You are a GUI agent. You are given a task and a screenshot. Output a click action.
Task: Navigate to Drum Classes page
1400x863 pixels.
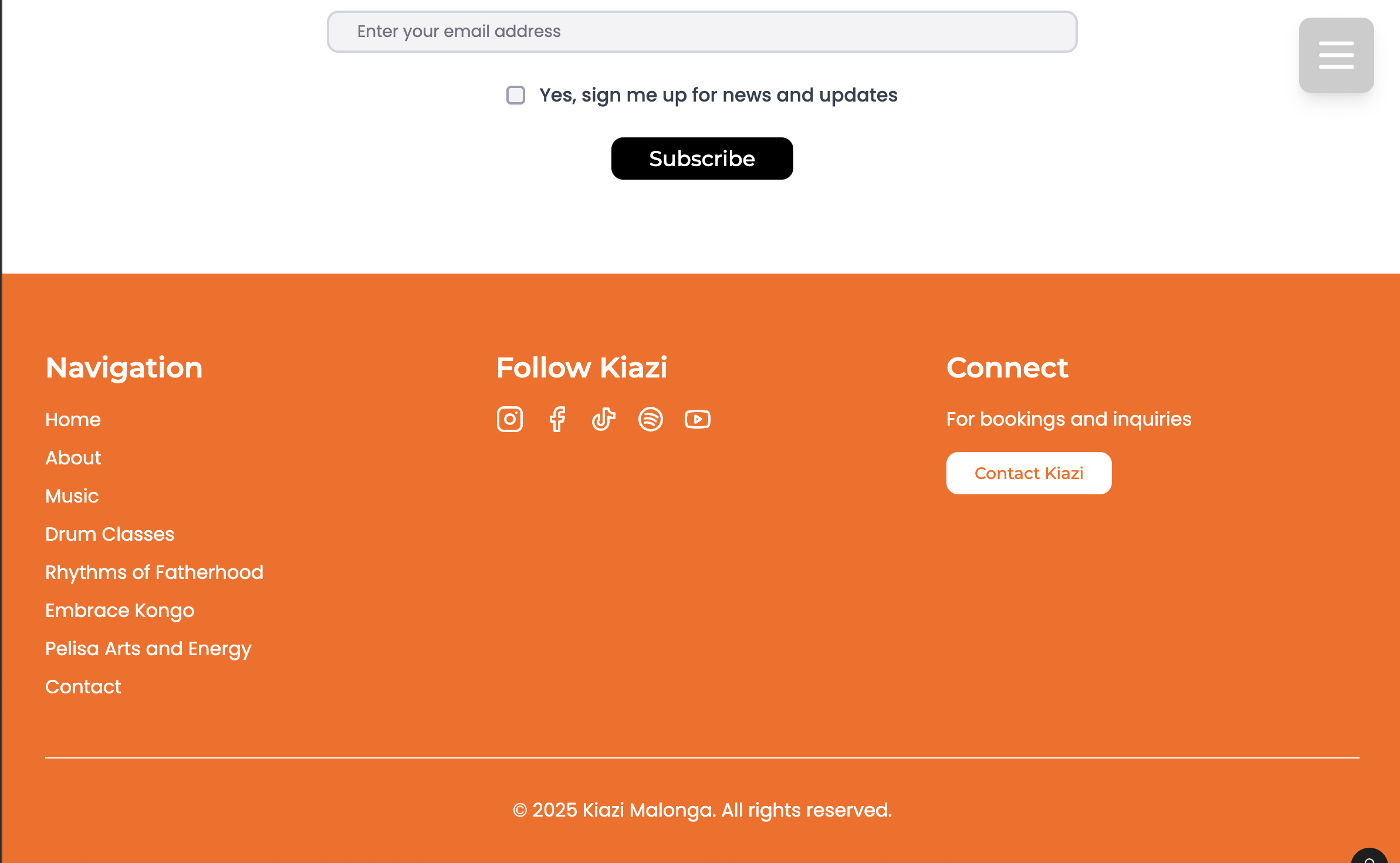(110, 534)
